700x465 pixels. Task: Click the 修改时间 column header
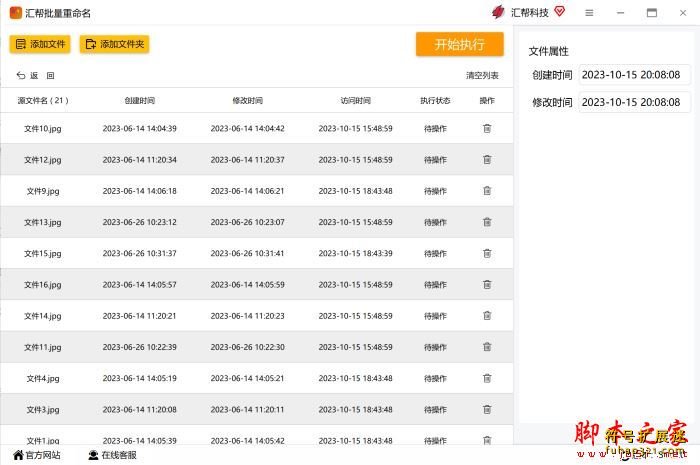click(x=248, y=101)
